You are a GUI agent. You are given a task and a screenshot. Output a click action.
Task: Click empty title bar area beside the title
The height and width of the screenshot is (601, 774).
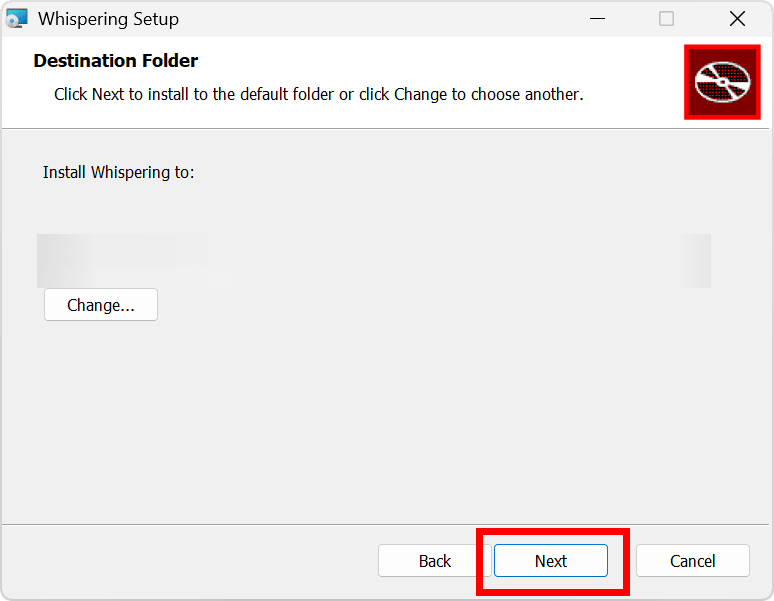[380, 19]
